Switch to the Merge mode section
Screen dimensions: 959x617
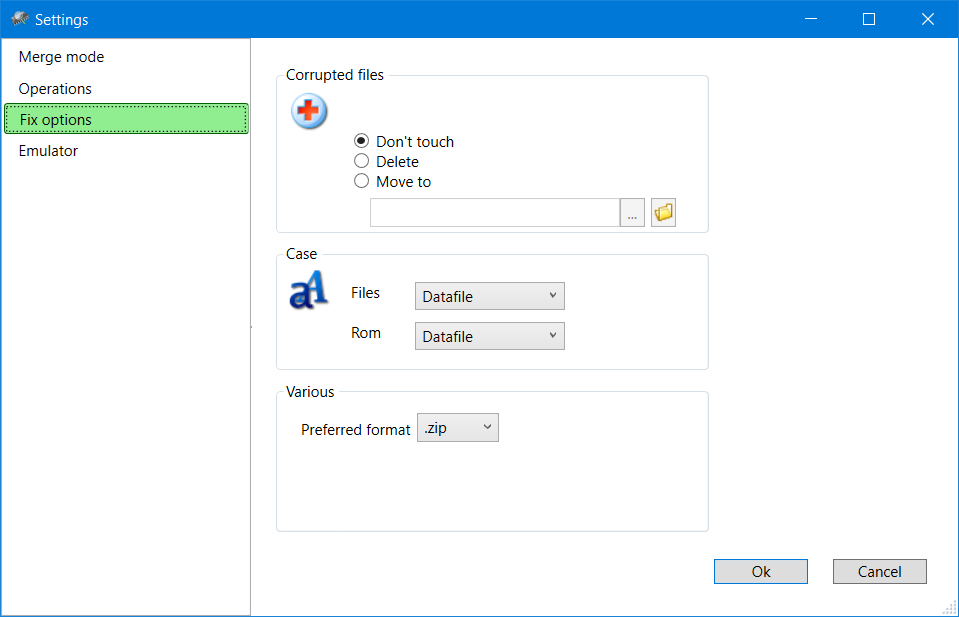[61, 57]
